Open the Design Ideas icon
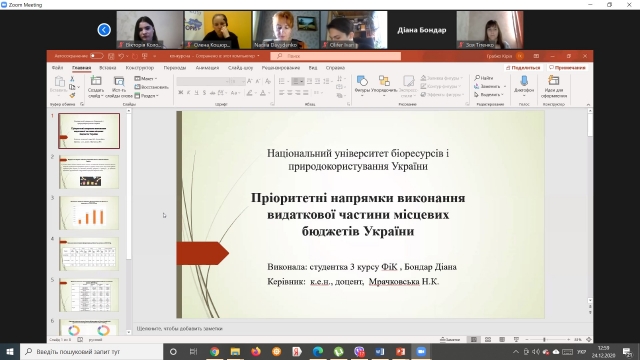The width and height of the screenshot is (640, 360). [553, 80]
